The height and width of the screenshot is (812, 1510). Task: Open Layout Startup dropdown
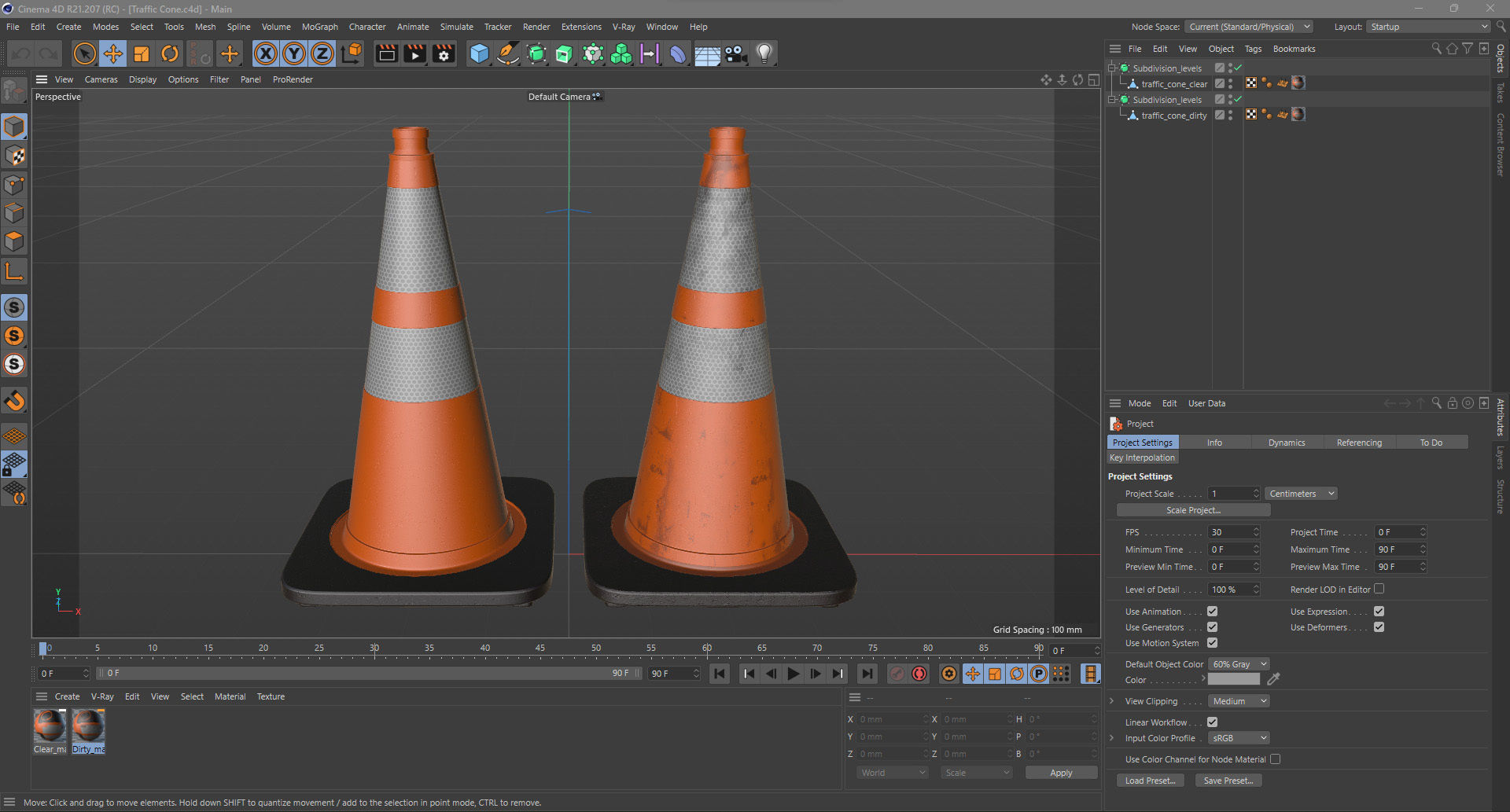1428,27
